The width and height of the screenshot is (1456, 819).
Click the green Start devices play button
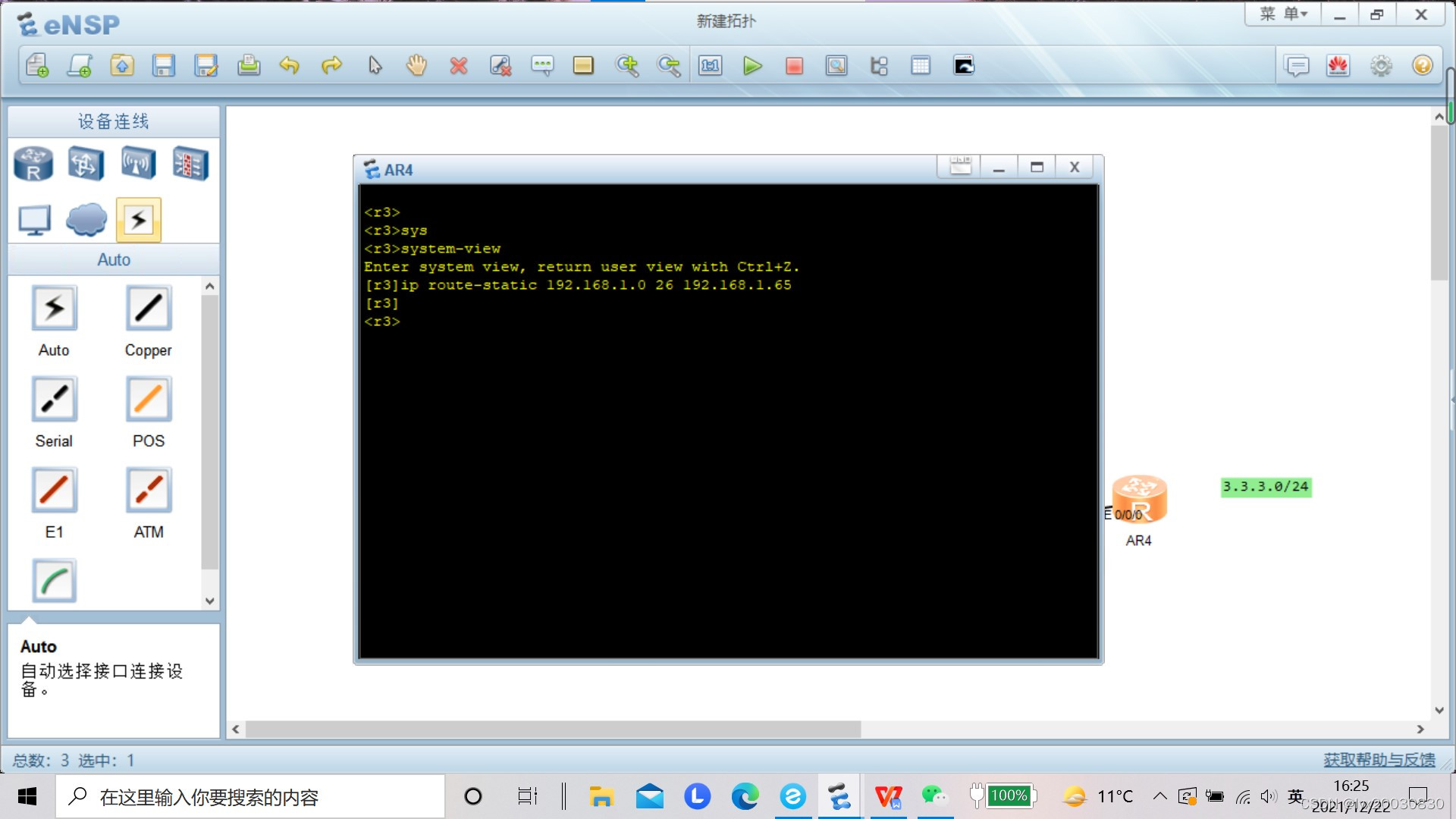click(752, 66)
